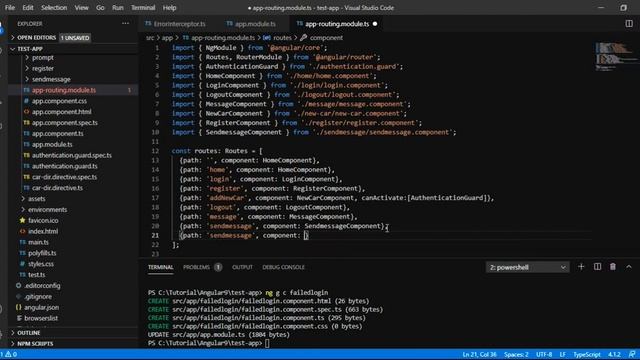The width and height of the screenshot is (640, 360).
Task: Open the Go menu
Action: point(100,8)
